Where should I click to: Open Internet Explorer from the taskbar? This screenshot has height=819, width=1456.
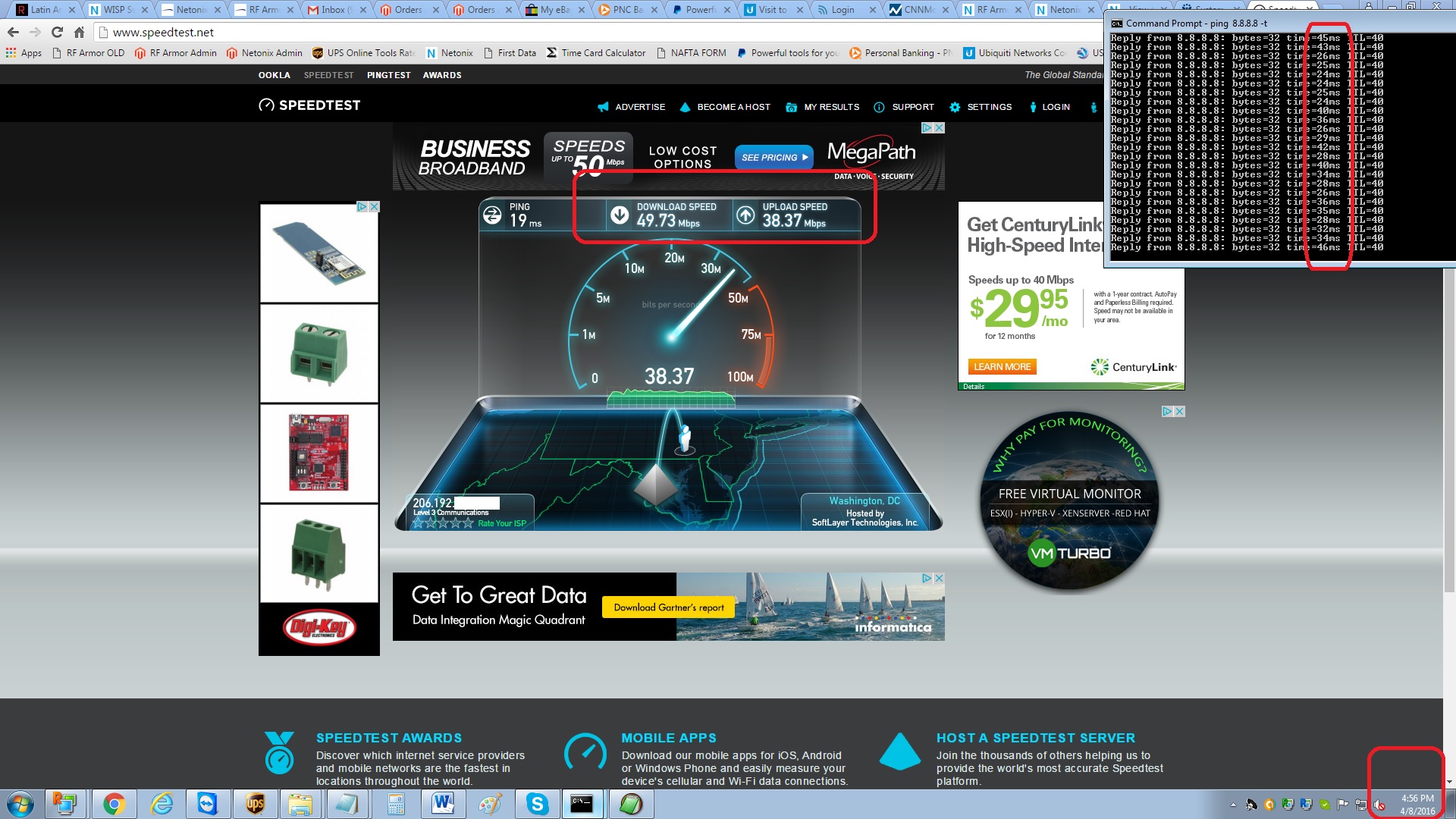(x=162, y=804)
